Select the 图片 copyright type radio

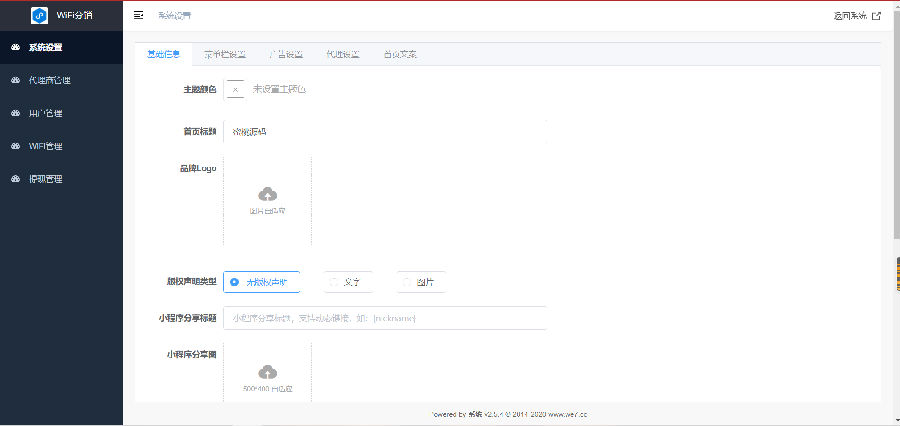pos(421,282)
